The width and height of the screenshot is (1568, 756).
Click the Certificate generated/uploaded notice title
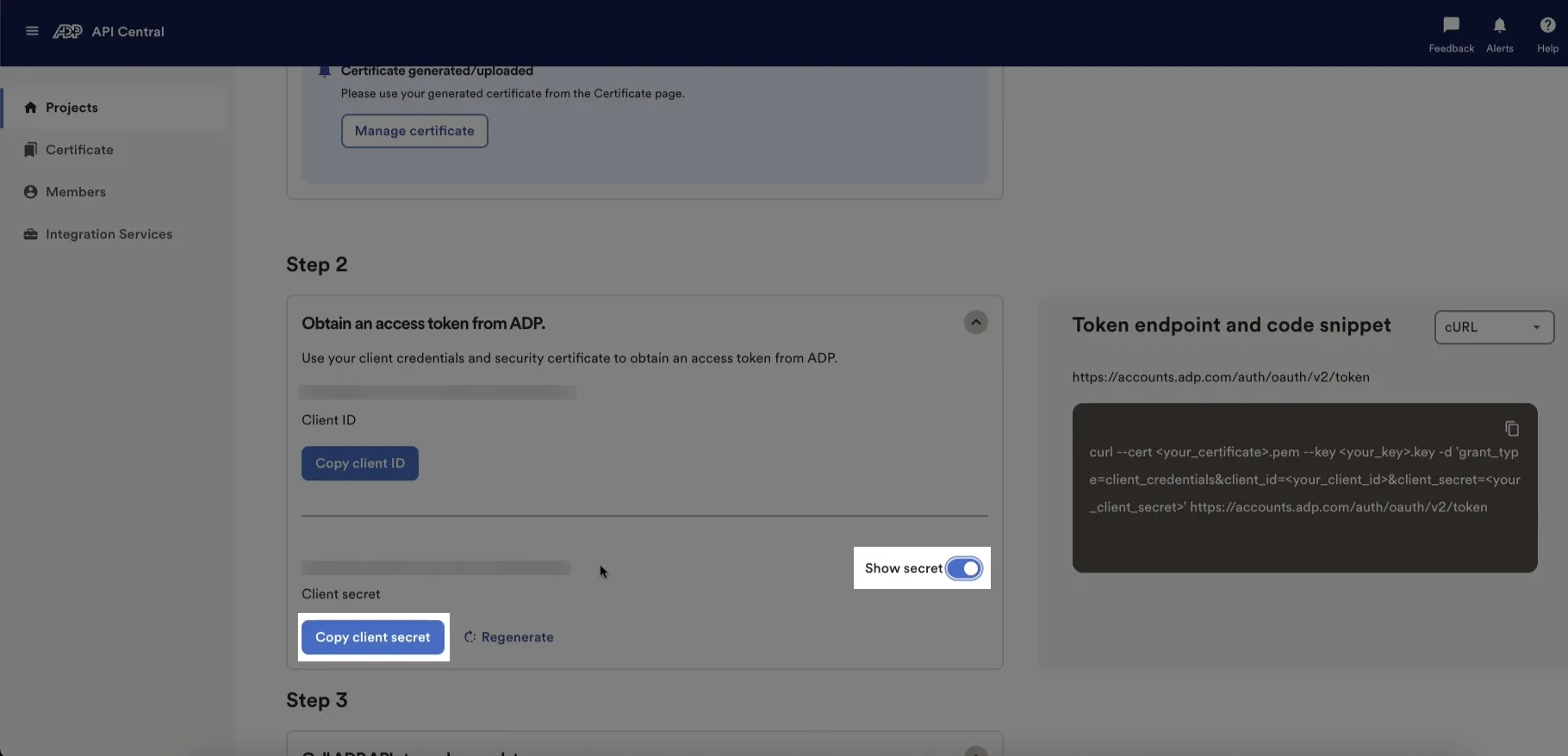[437, 71]
